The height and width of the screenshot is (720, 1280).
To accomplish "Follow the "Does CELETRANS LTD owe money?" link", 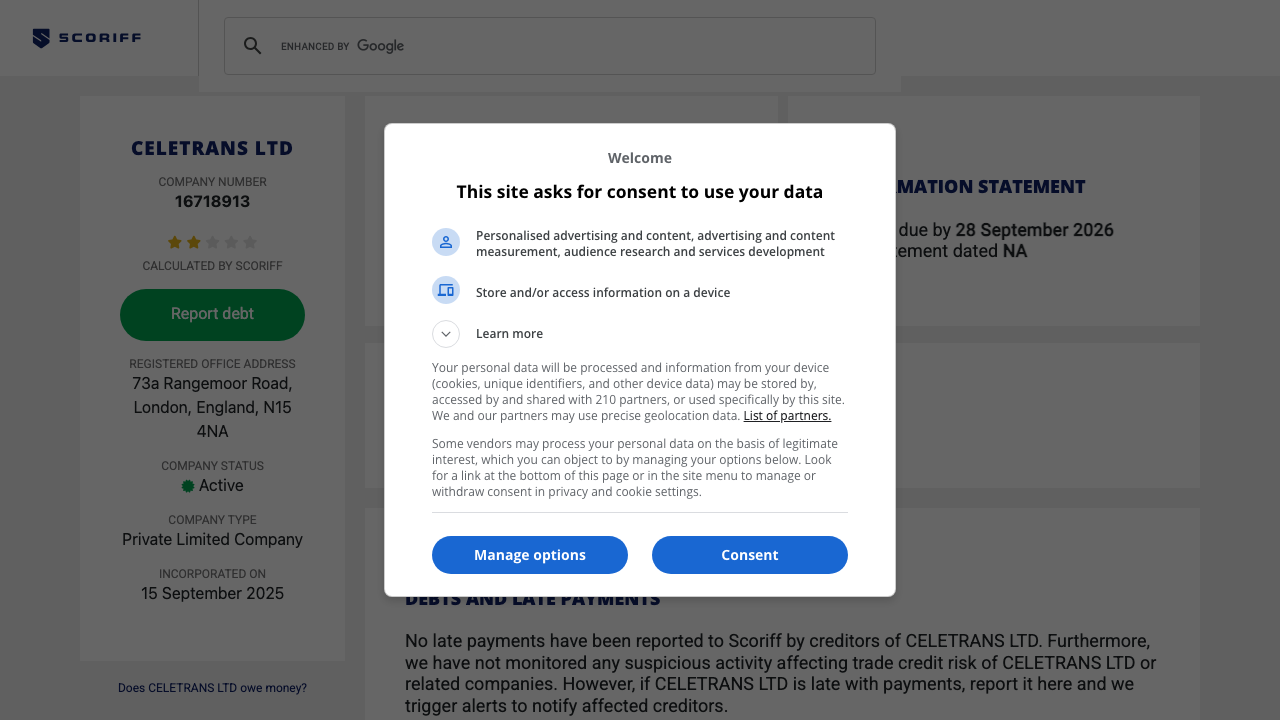I will (x=212, y=687).
